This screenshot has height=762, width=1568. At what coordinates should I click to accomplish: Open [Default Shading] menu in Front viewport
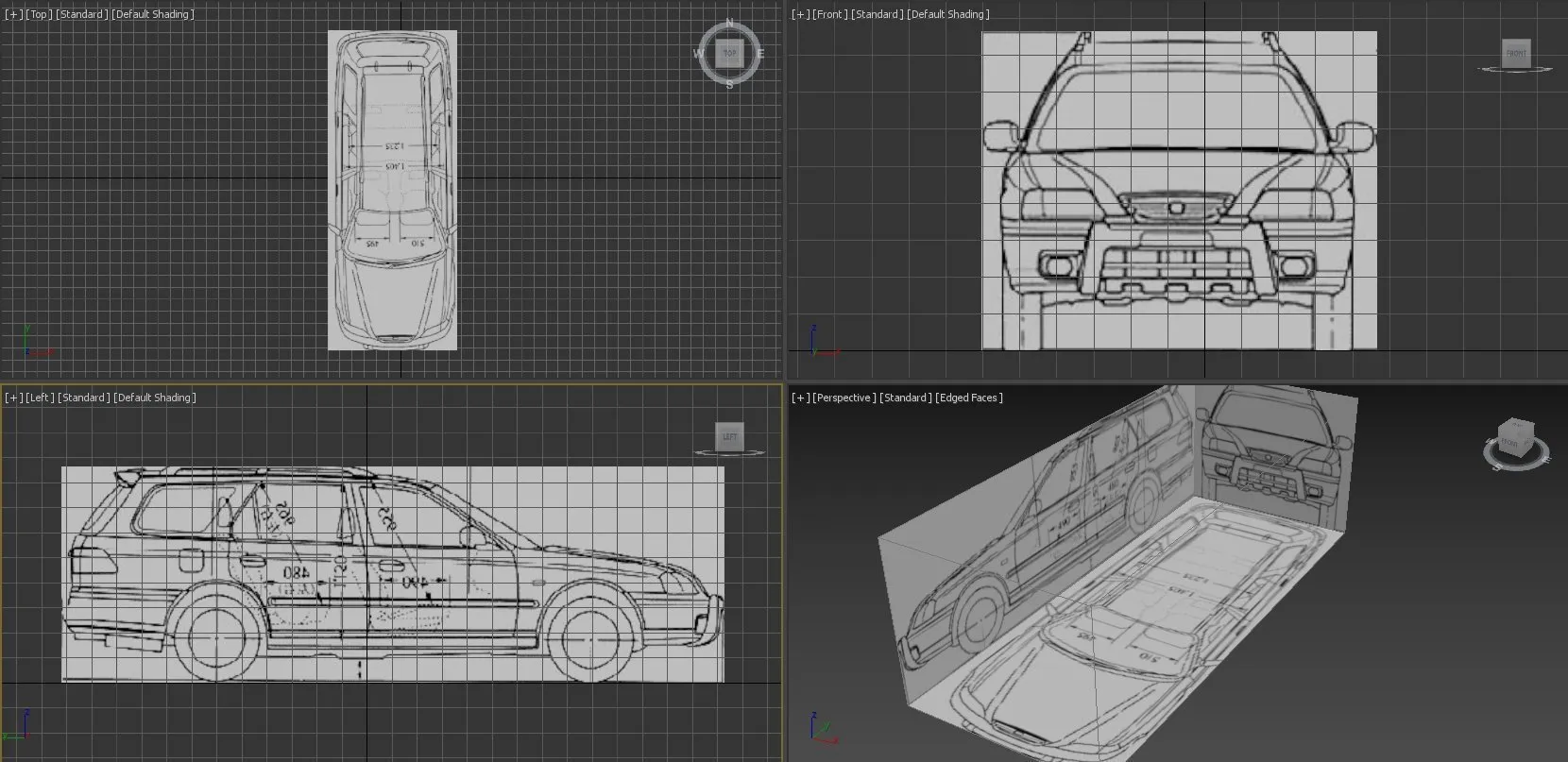pyautogui.click(x=948, y=14)
